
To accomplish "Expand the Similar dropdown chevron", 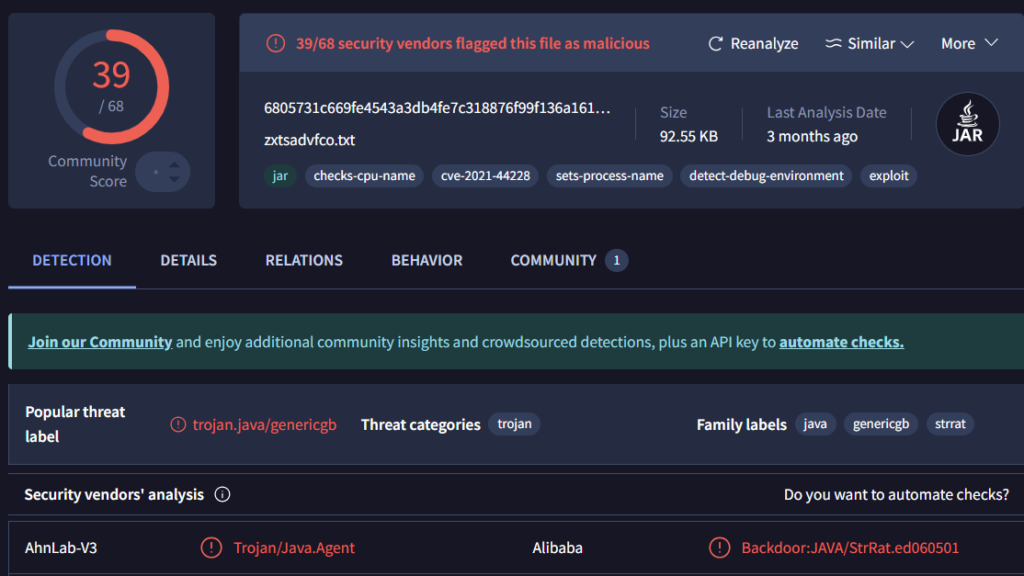I will [907, 44].
